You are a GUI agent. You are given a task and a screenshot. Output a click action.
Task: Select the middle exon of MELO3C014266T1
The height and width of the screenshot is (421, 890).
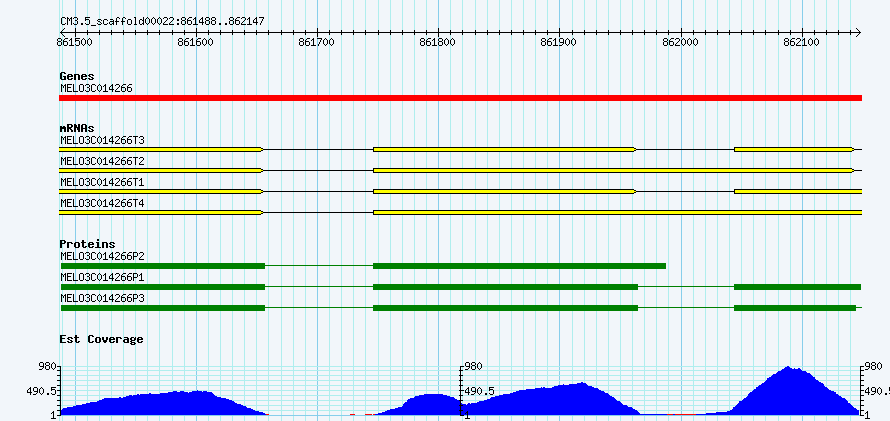click(505, 191)
